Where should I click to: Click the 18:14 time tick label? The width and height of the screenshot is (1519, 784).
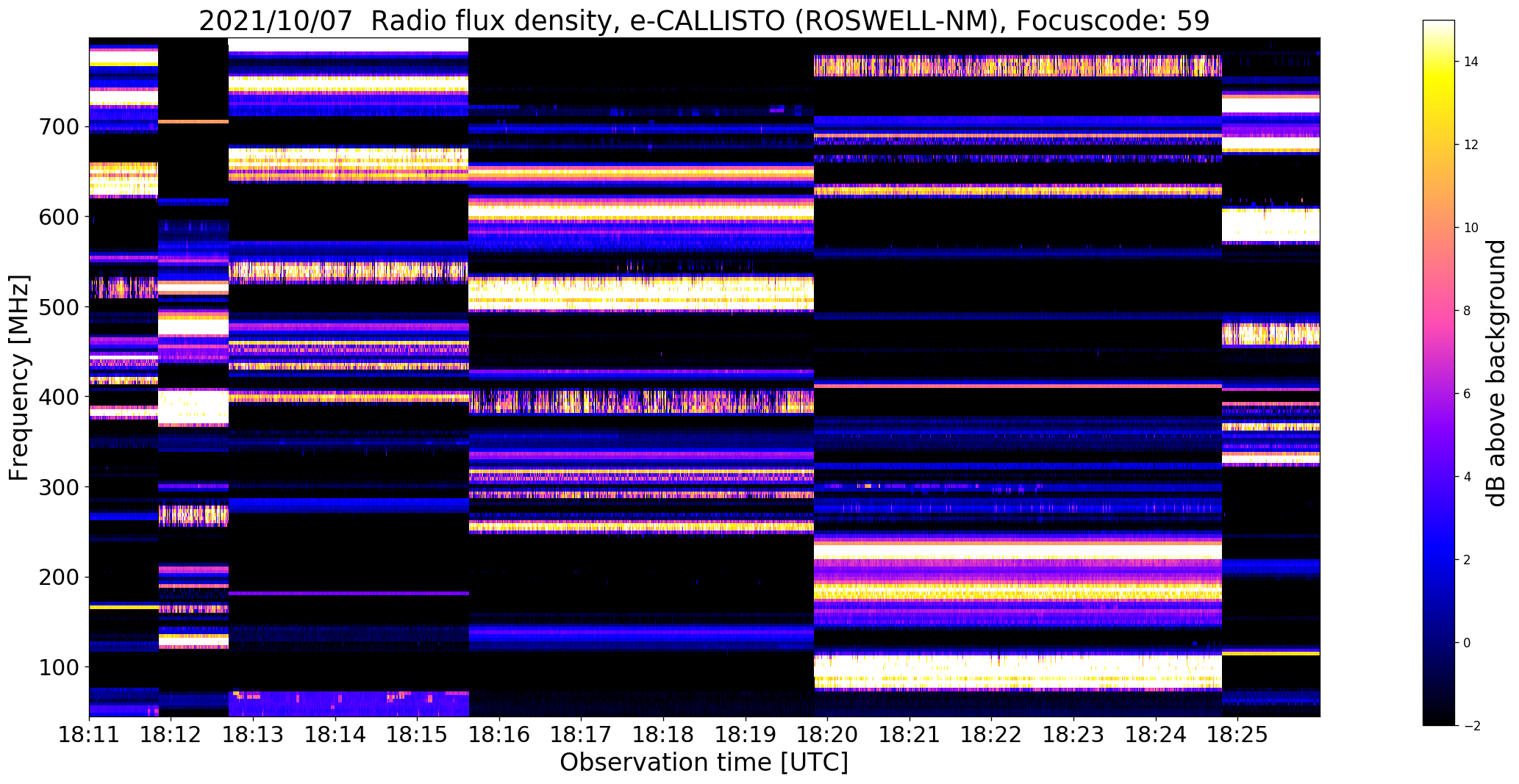point(335,733)
